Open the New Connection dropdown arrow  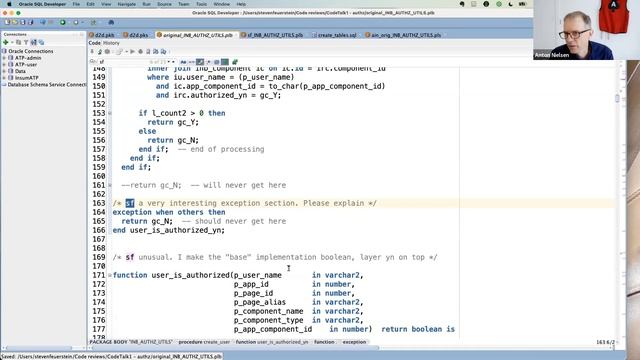[x=12, y=42]
